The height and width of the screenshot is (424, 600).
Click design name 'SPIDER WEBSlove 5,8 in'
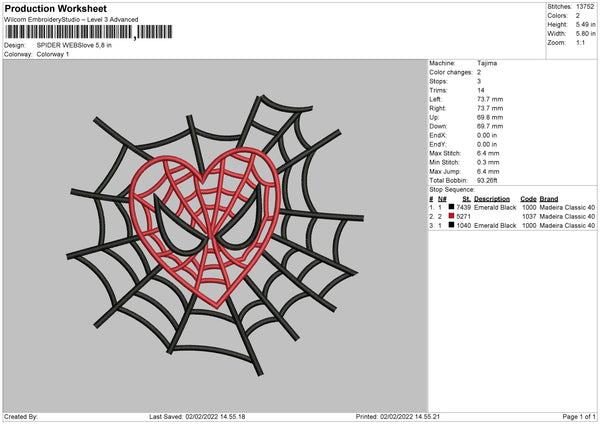pos(74,45)
